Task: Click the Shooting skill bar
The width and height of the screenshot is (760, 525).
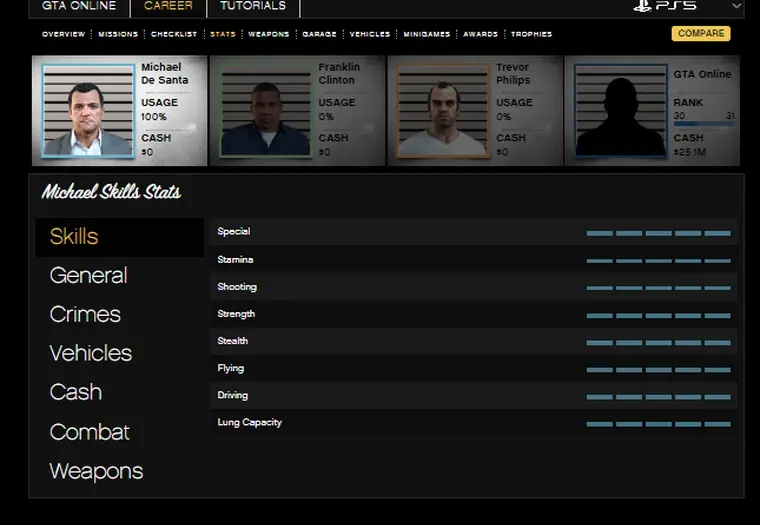Action: [x=658, y=288]
